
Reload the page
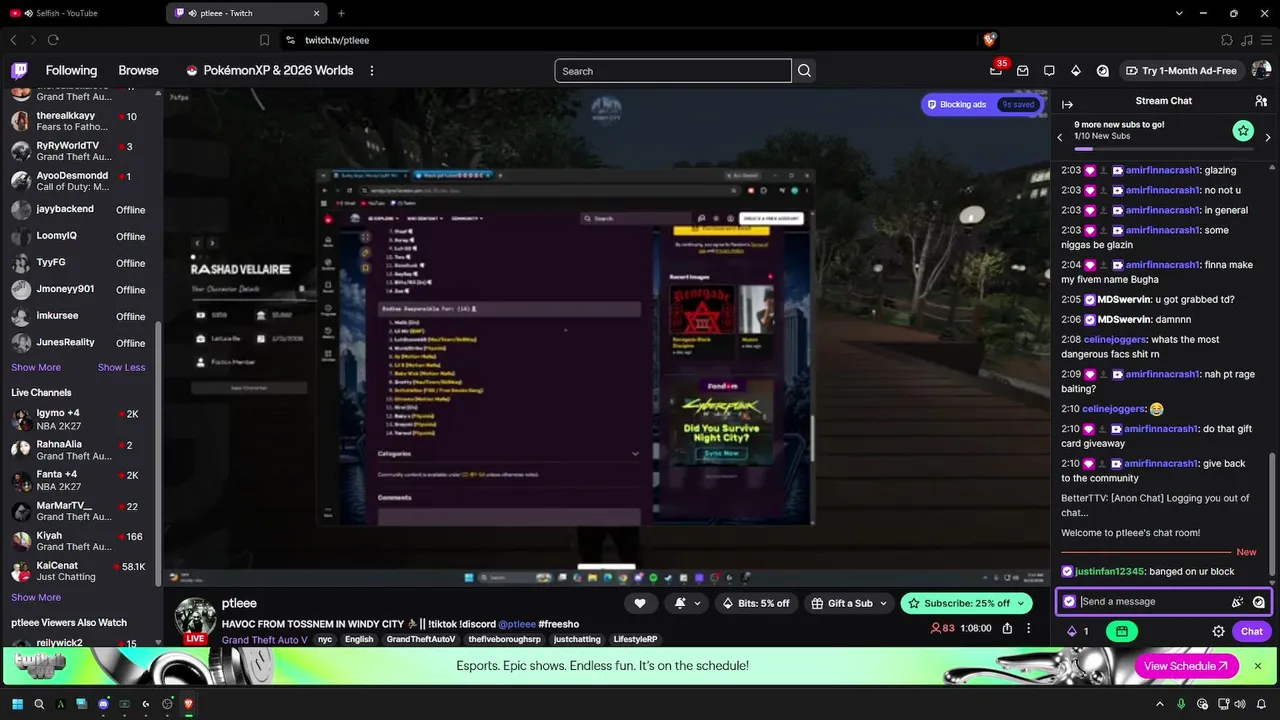coord(53,40)
